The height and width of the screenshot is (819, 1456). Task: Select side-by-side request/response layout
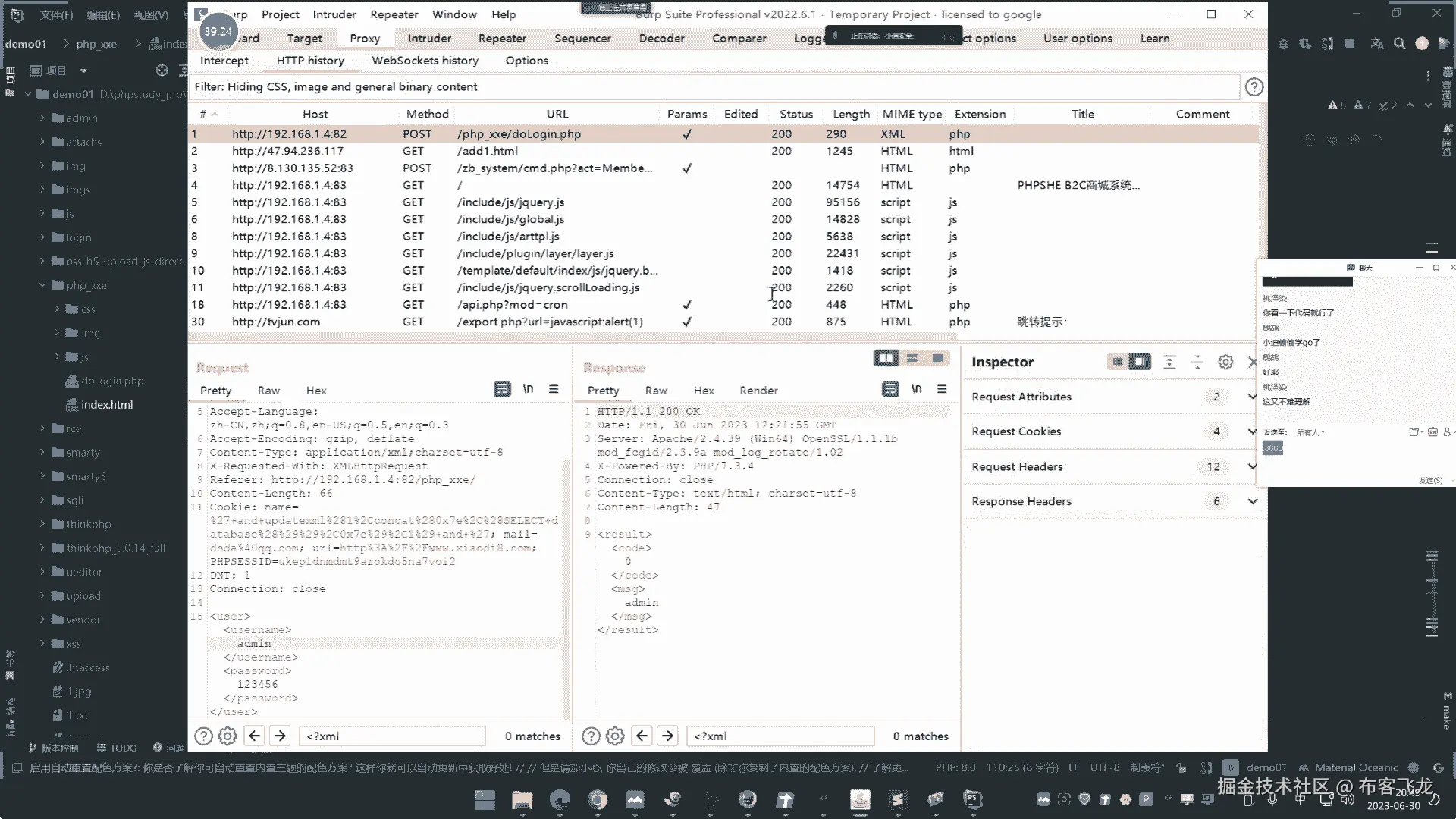886,358
